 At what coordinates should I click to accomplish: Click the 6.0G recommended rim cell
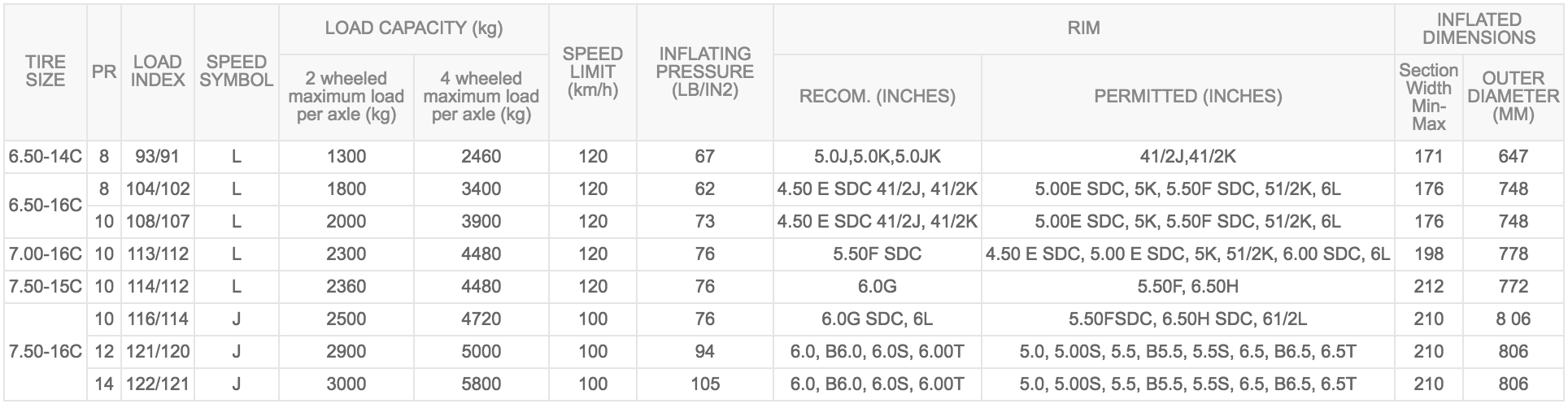tap(877, 287)
